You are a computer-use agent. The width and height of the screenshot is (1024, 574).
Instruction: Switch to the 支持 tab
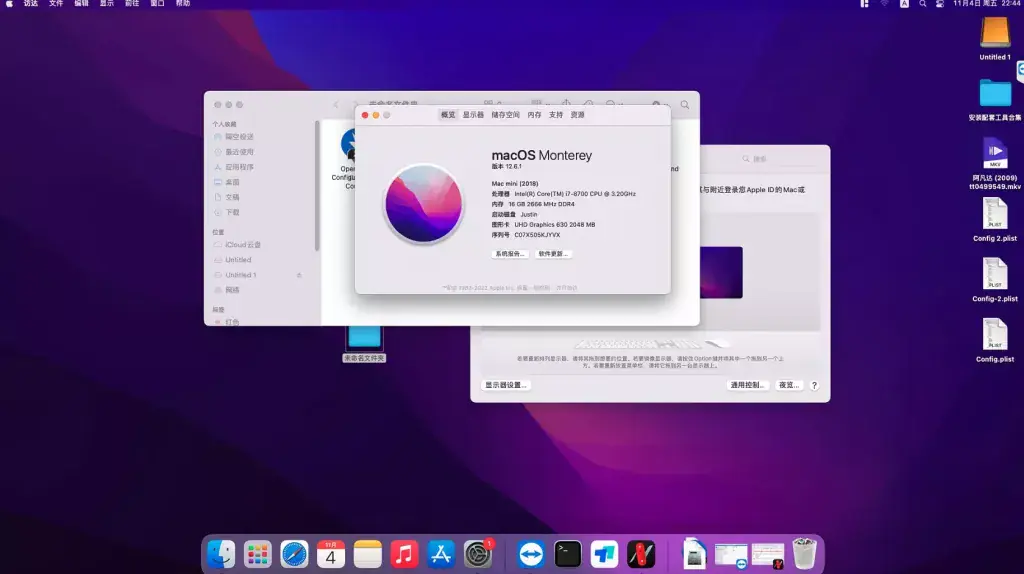coord(556,115)
